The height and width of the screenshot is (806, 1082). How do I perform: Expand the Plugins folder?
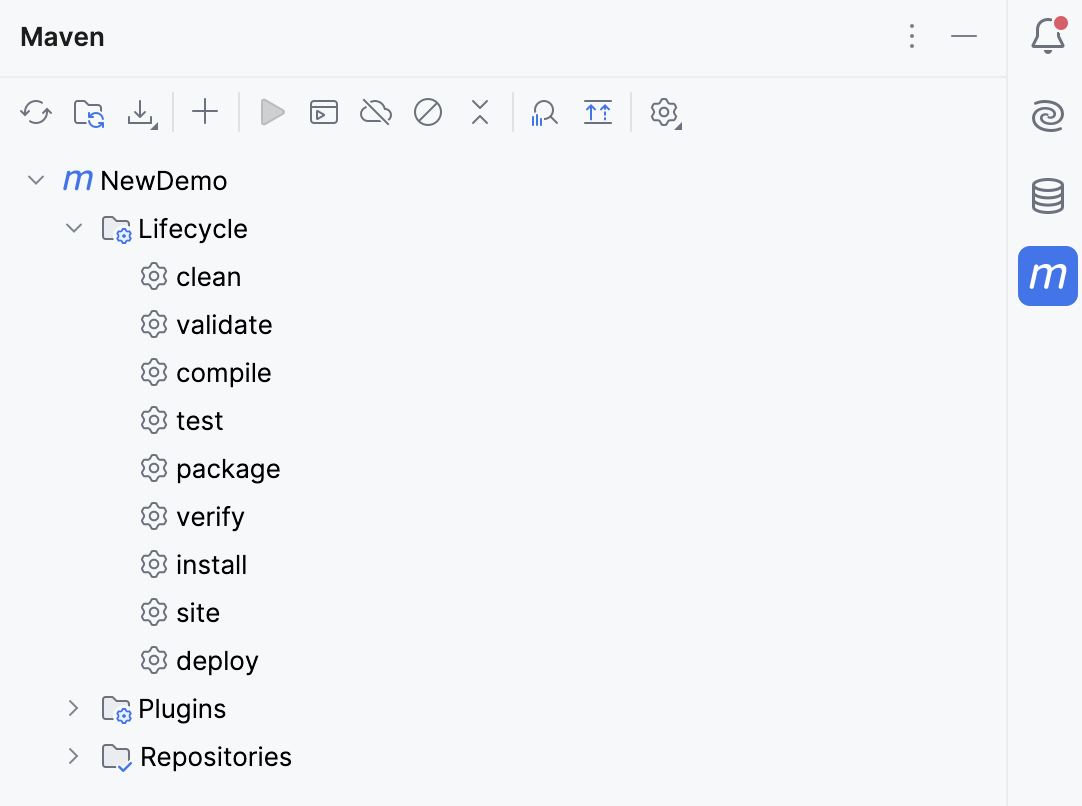click(x=73, y=709)
